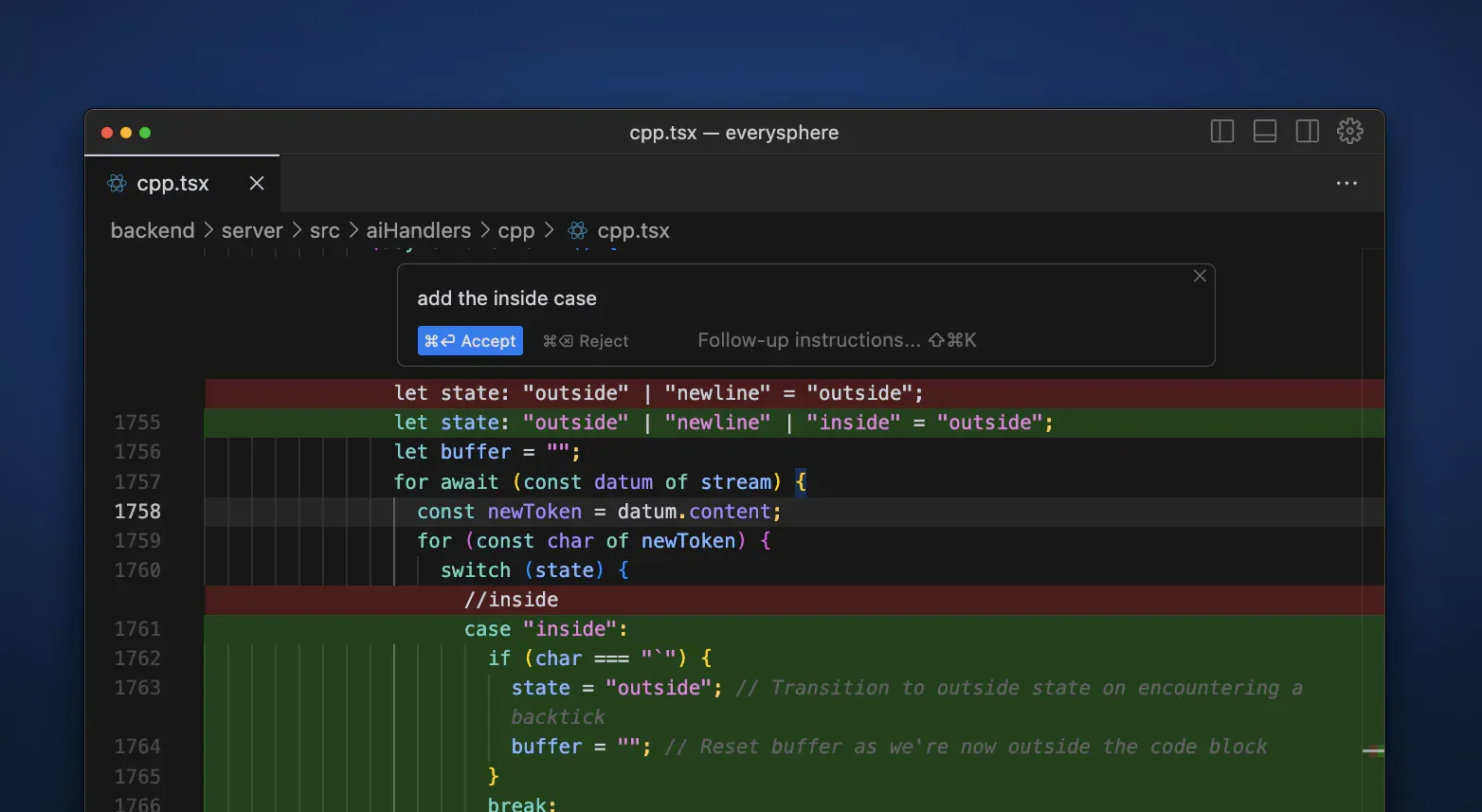
Task: Click the overview ruler change marker
Action: [1373, 751]
